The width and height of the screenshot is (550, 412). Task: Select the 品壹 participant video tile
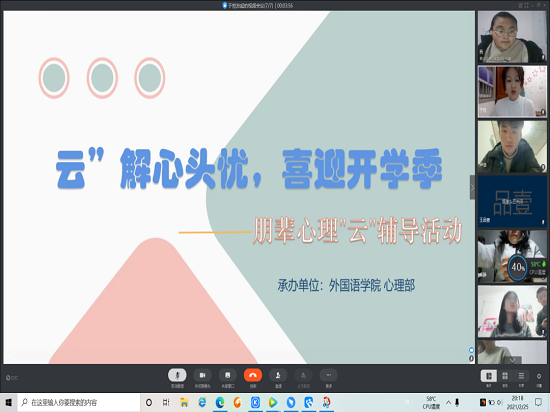point(512,202)
